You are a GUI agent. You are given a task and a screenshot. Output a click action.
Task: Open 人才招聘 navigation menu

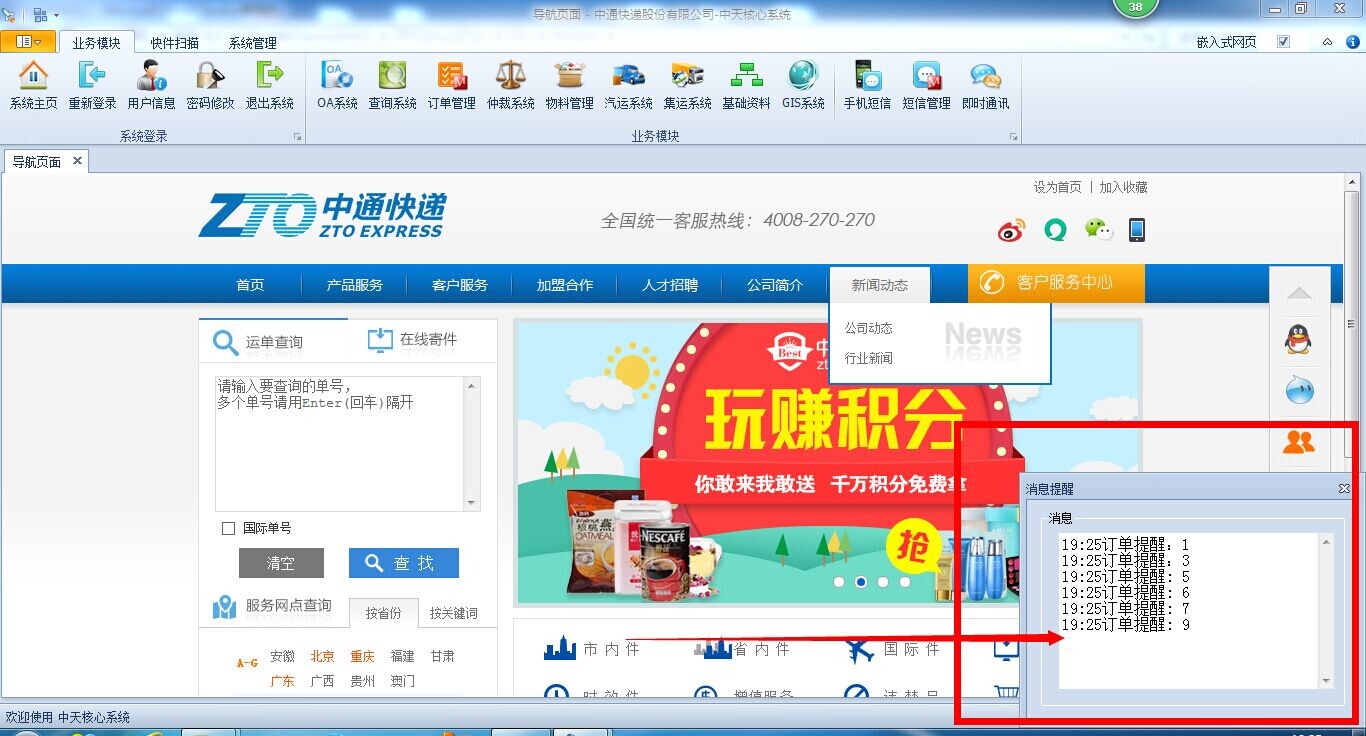click(669, 285)
